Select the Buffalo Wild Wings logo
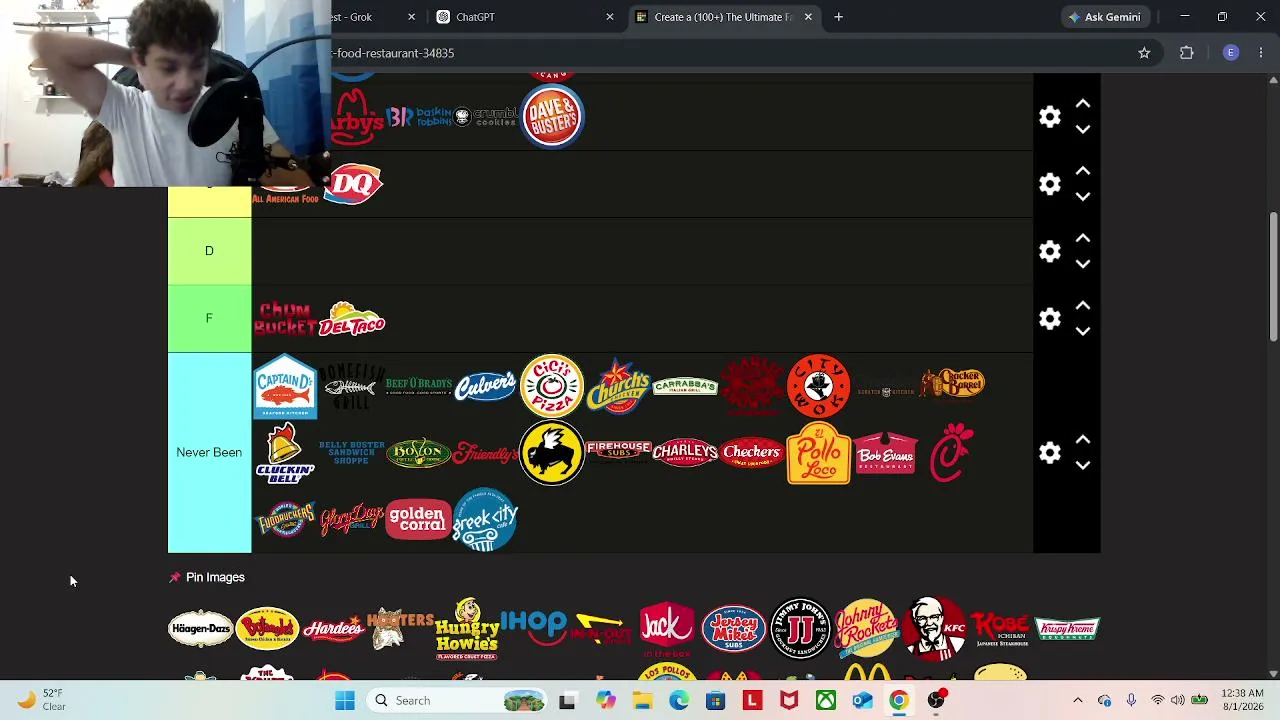Viewport: 1280px width, 720px height. (552, 453)
